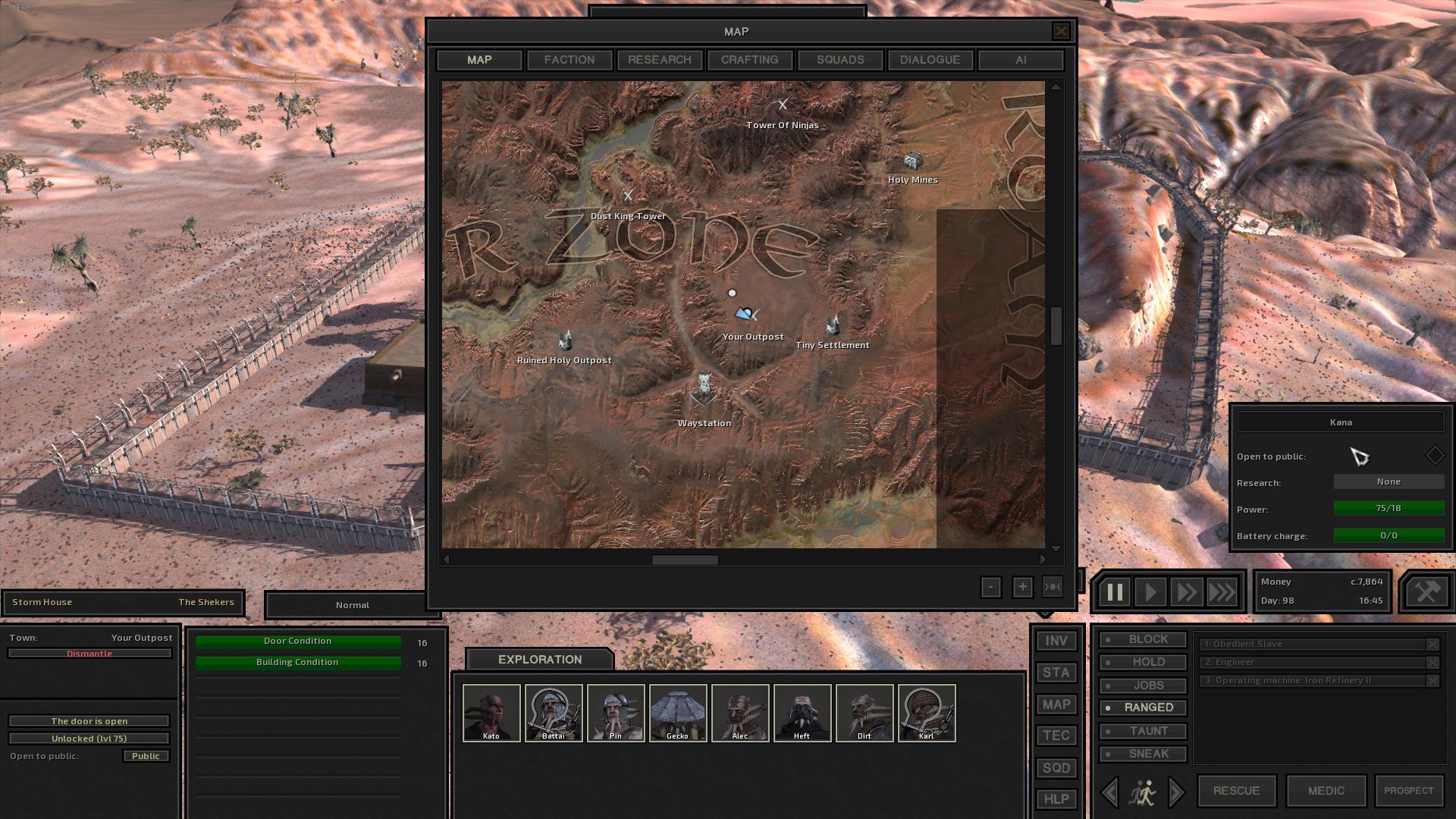Click the Waystation tower icon on map
Screen dimensions: 1456x819
click(x=704, y=389)
